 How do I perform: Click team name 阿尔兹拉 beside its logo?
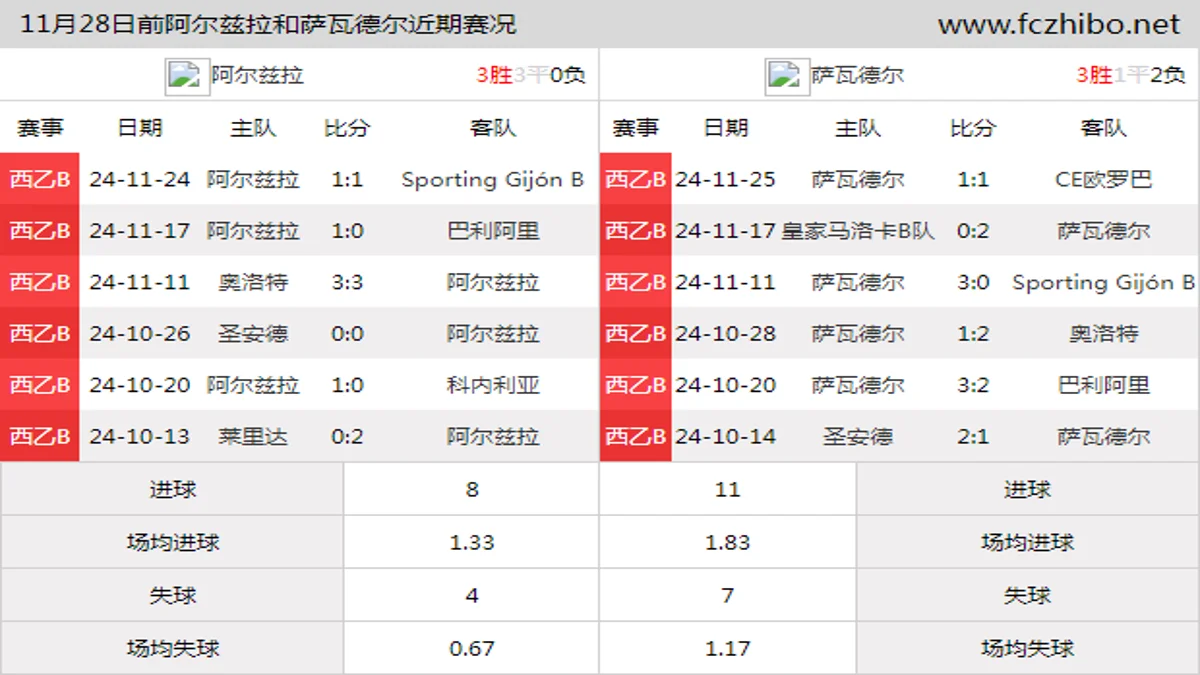[x=257, y=75]
